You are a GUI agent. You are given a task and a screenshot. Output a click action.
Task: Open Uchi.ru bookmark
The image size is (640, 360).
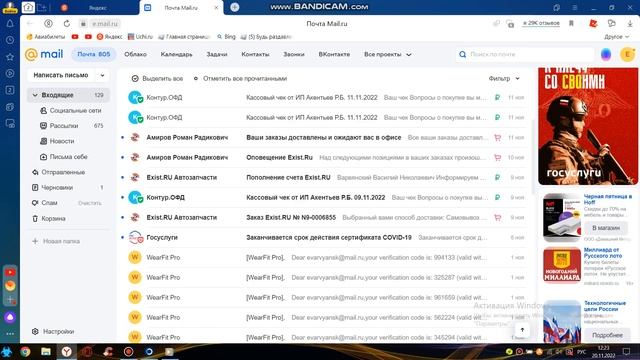[140, 37]
